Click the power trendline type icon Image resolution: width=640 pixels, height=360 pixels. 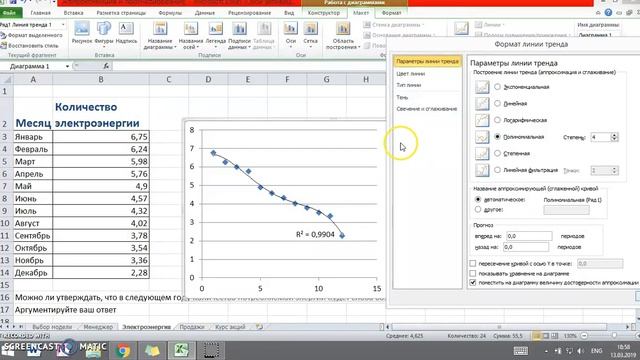482,153
